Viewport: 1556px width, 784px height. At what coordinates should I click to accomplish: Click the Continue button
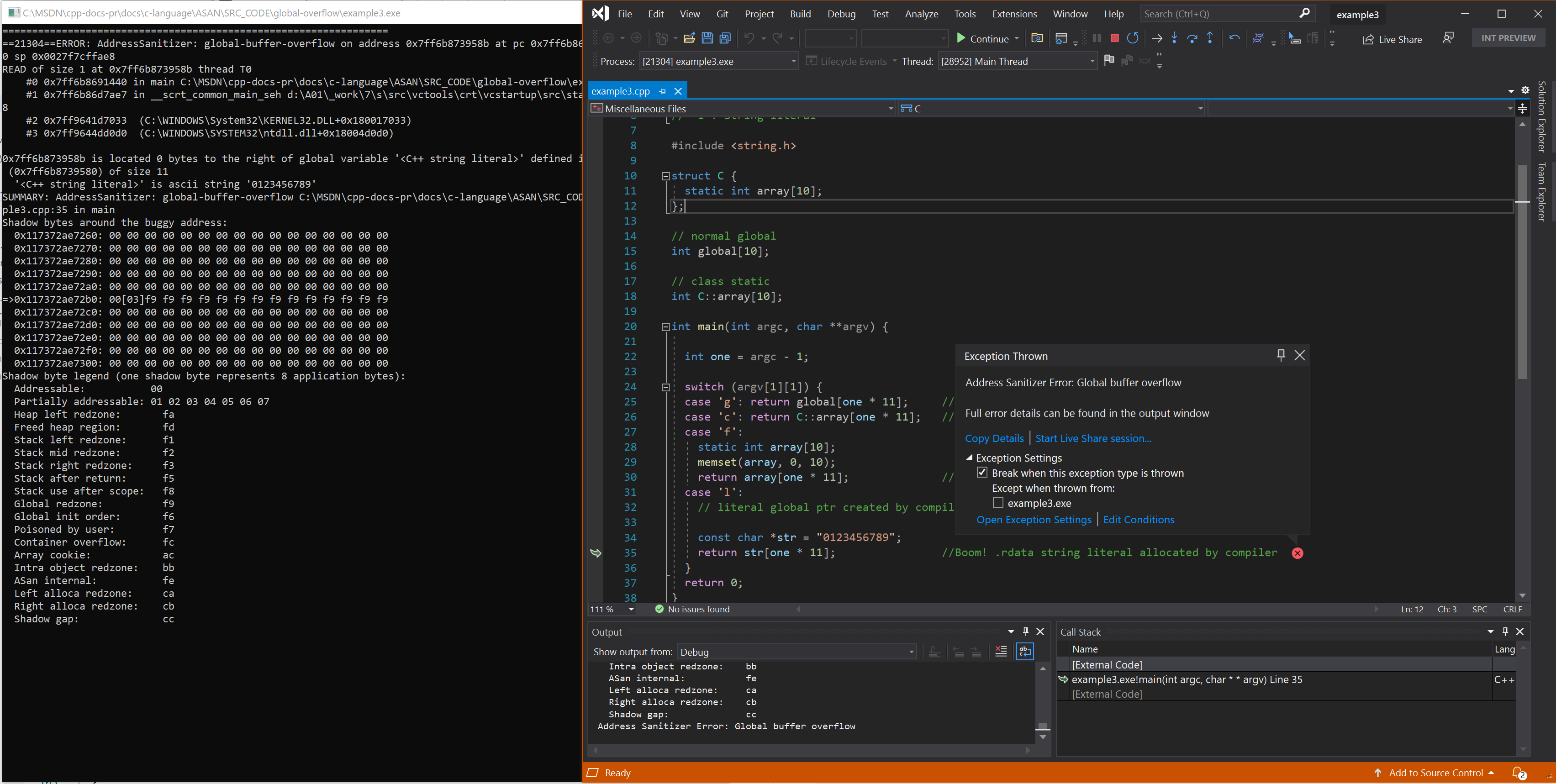(982, 39)
